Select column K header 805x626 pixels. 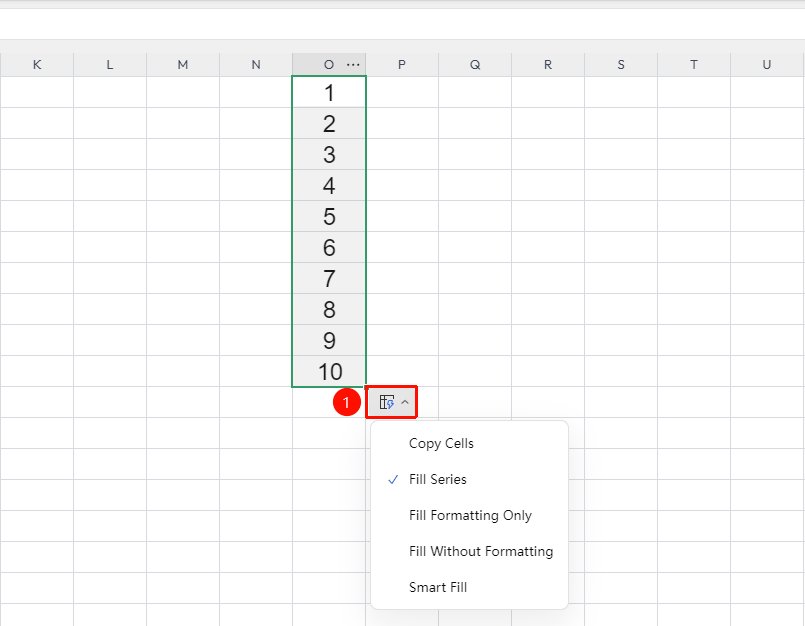pyautogui.click(x=37, y=65)
